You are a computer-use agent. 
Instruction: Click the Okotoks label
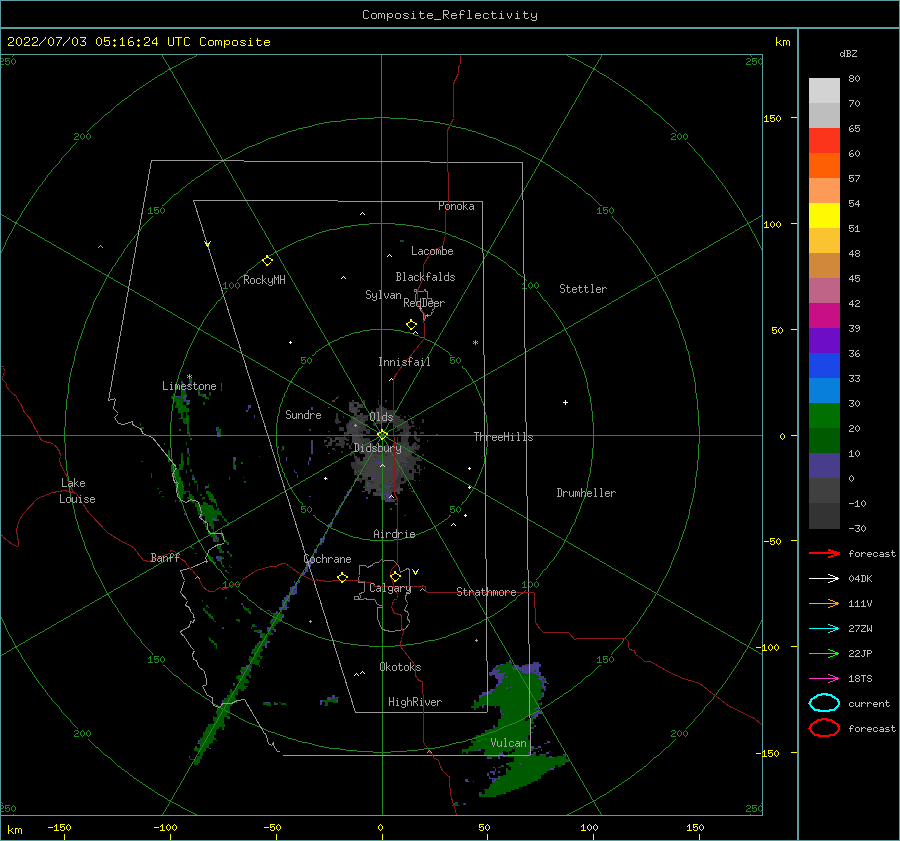[400, 667]
